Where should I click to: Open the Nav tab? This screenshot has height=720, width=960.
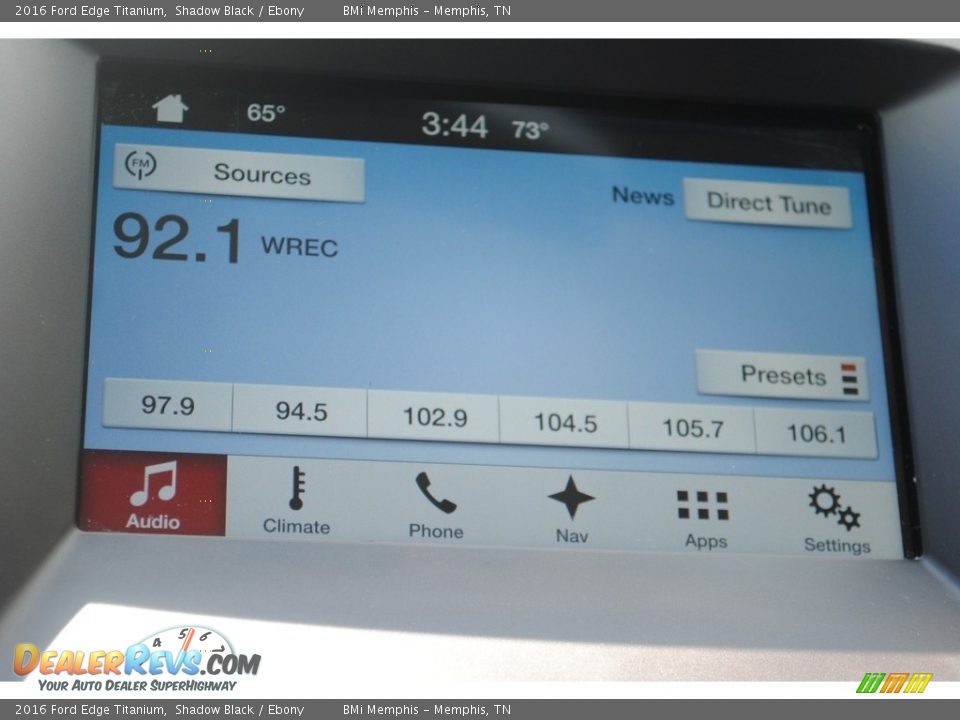tap(572, 509)
